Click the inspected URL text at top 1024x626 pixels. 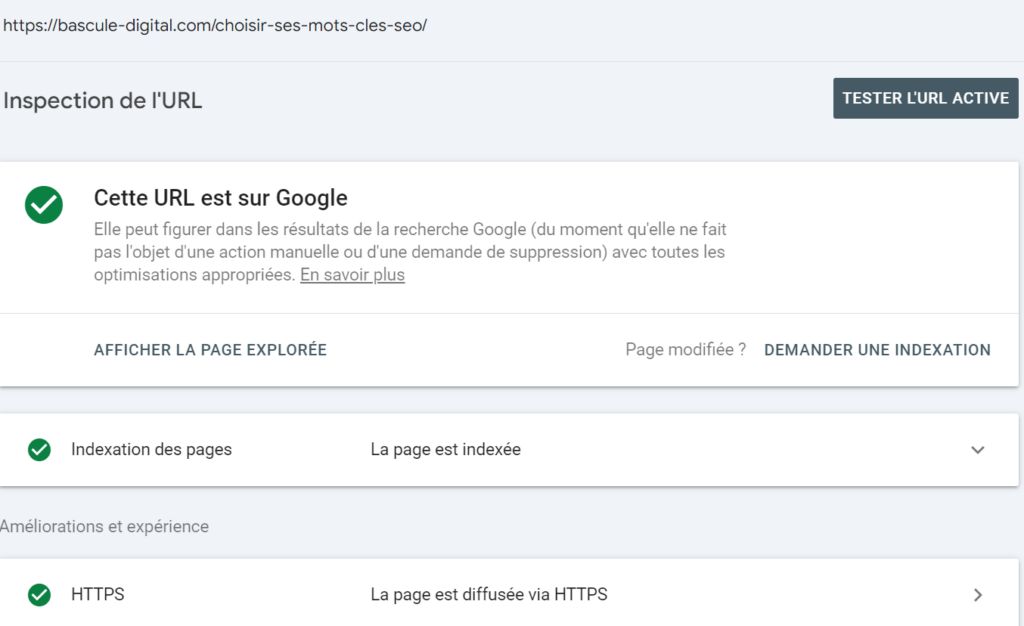215,25
